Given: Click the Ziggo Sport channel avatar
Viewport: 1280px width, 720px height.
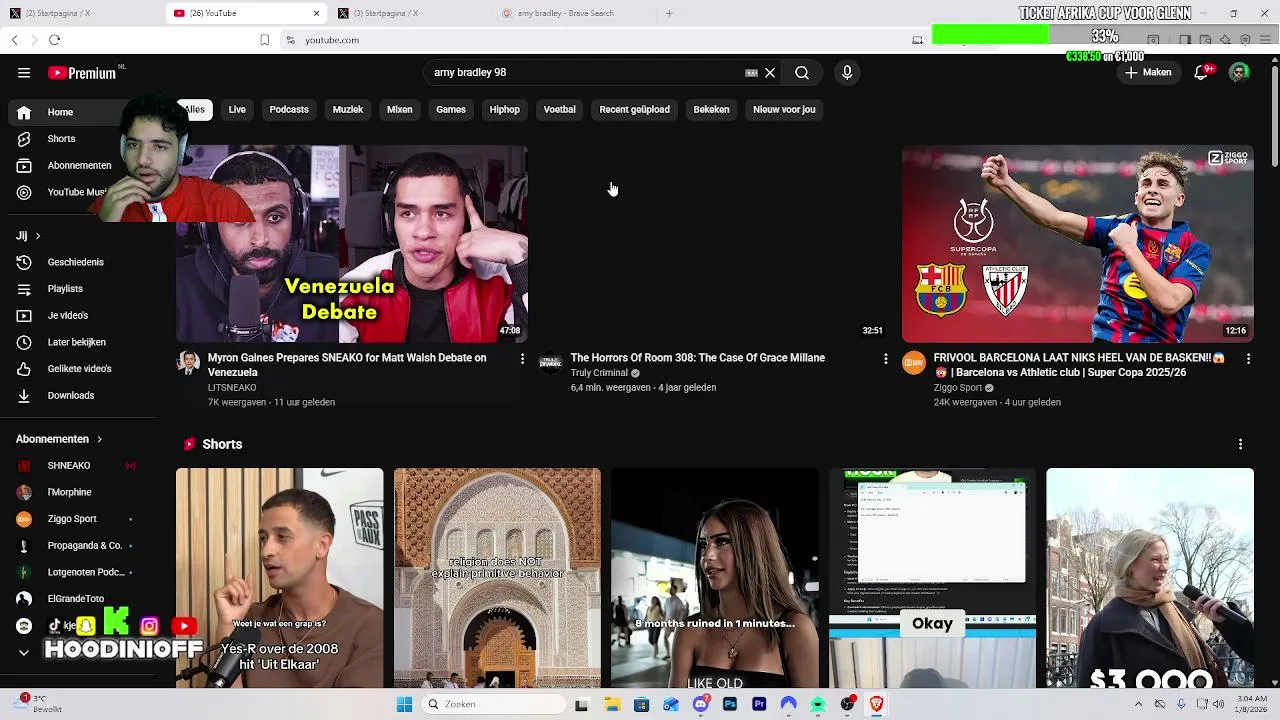Looking at the screenshot, I should [914, 362].
